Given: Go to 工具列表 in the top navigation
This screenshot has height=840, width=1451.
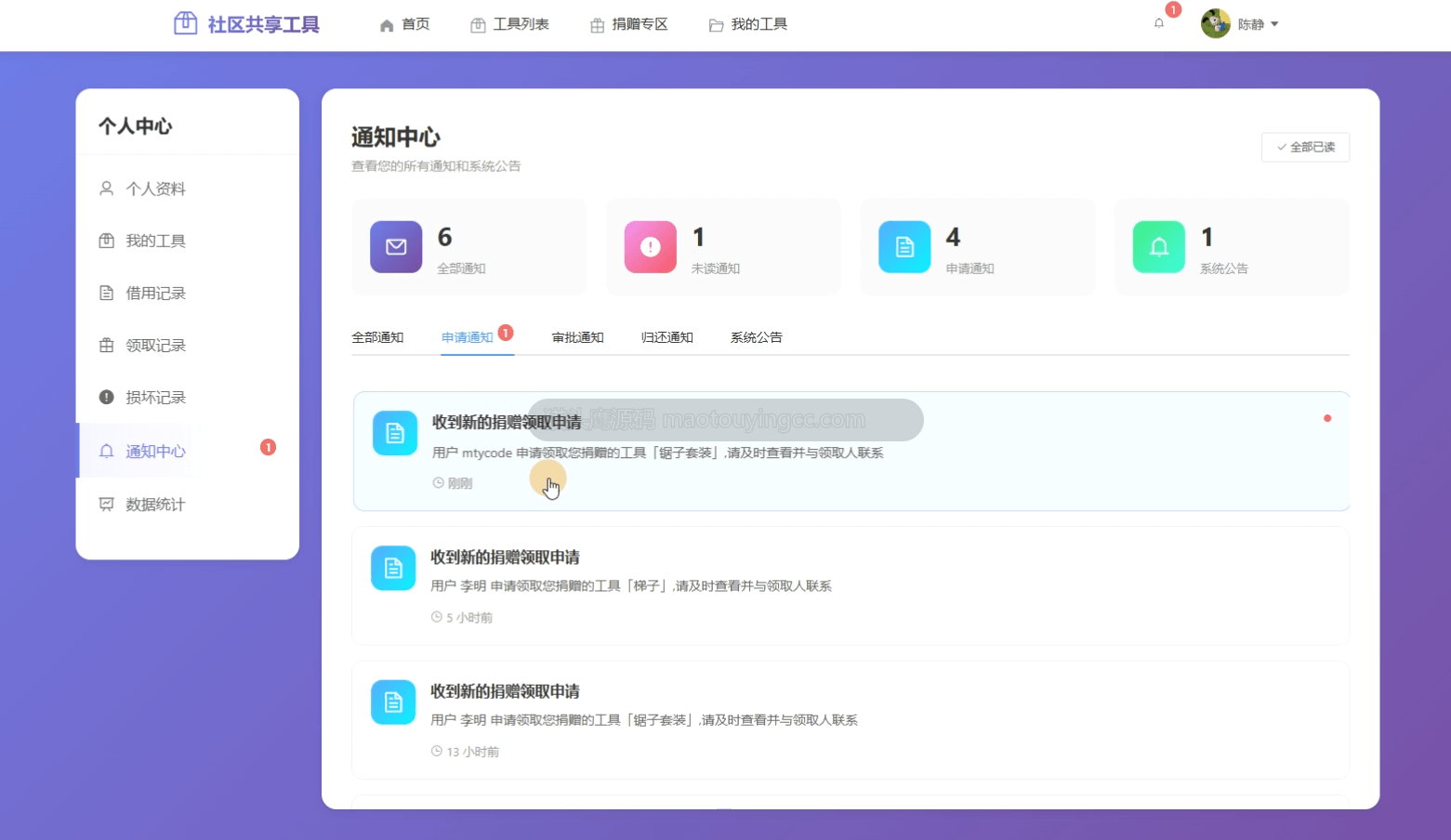Looking at the screenshot, I should [509, 24].
